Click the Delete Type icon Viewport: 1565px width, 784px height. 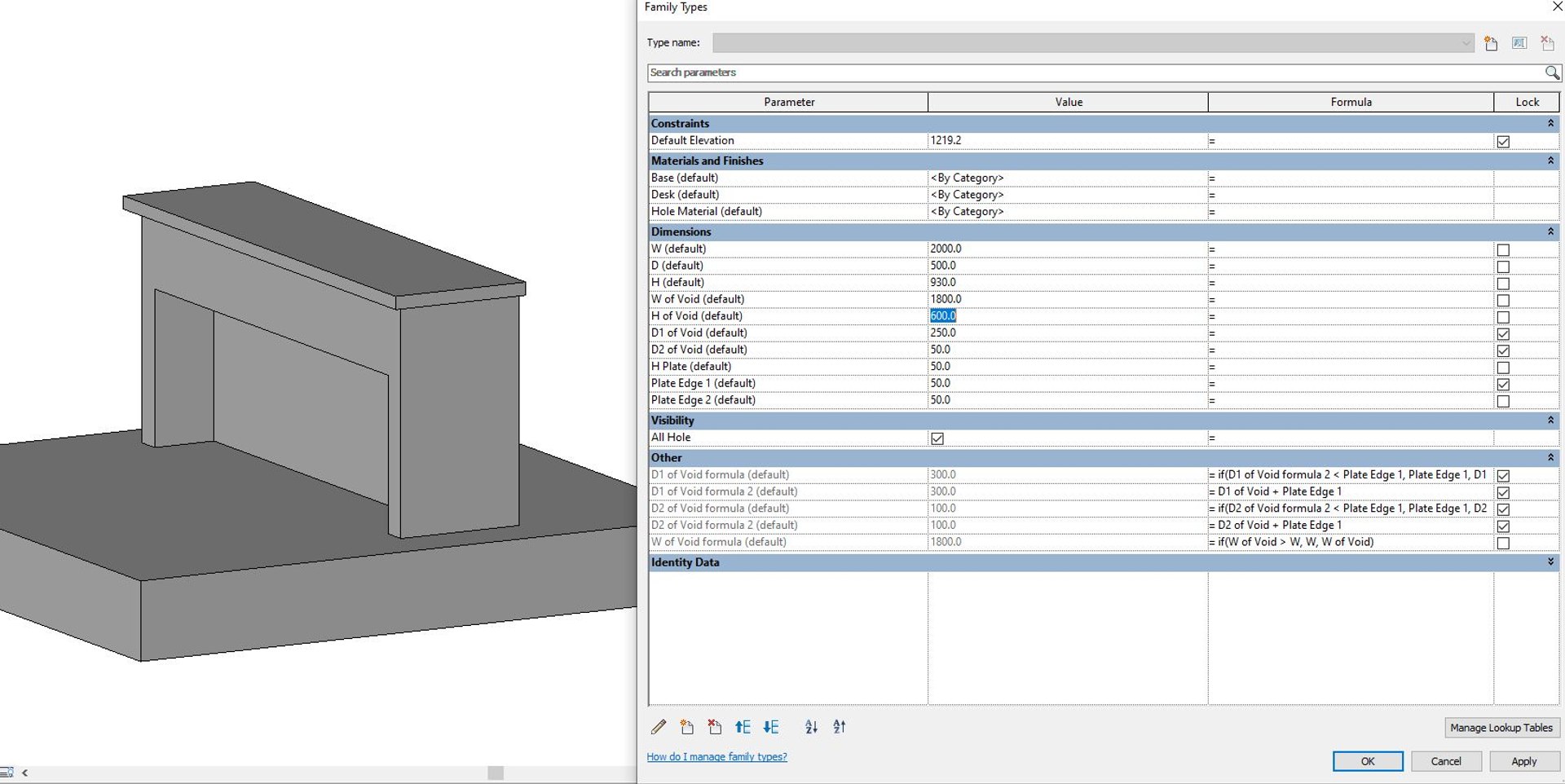click(x=1547, y=43)
